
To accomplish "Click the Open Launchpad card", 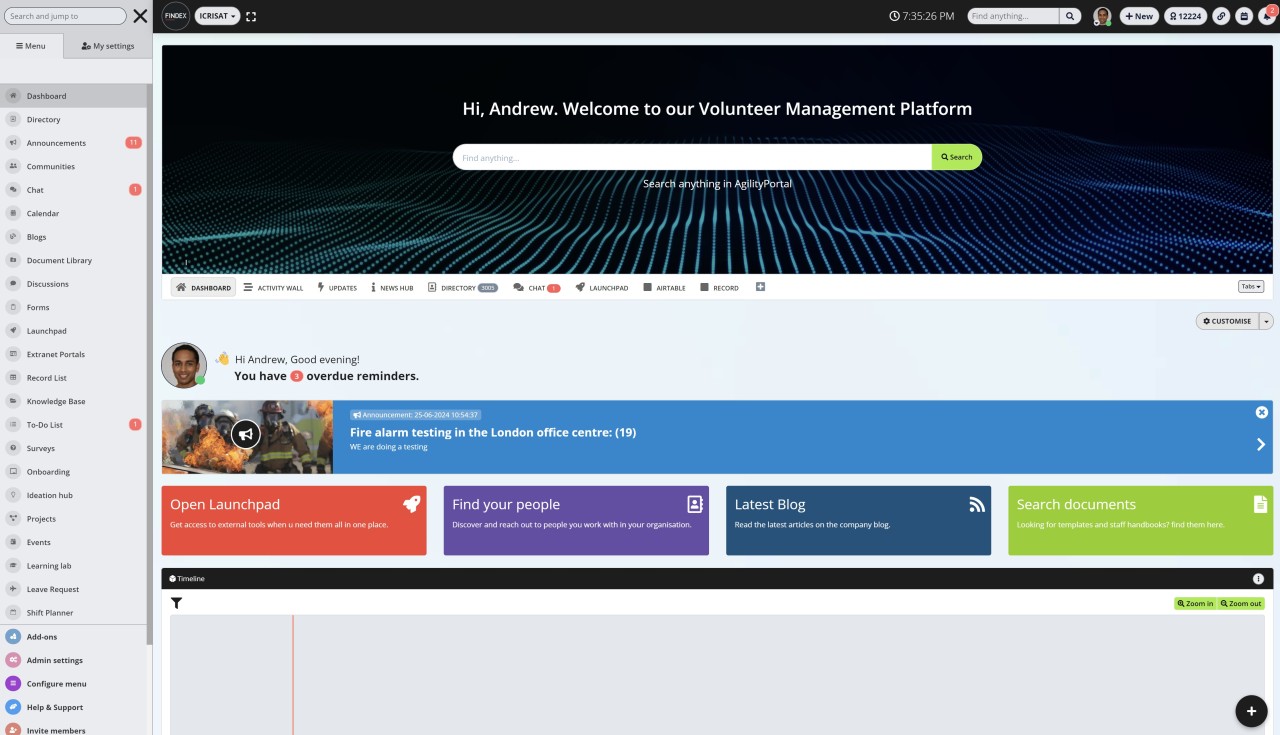I will click(x=293, y=520).
